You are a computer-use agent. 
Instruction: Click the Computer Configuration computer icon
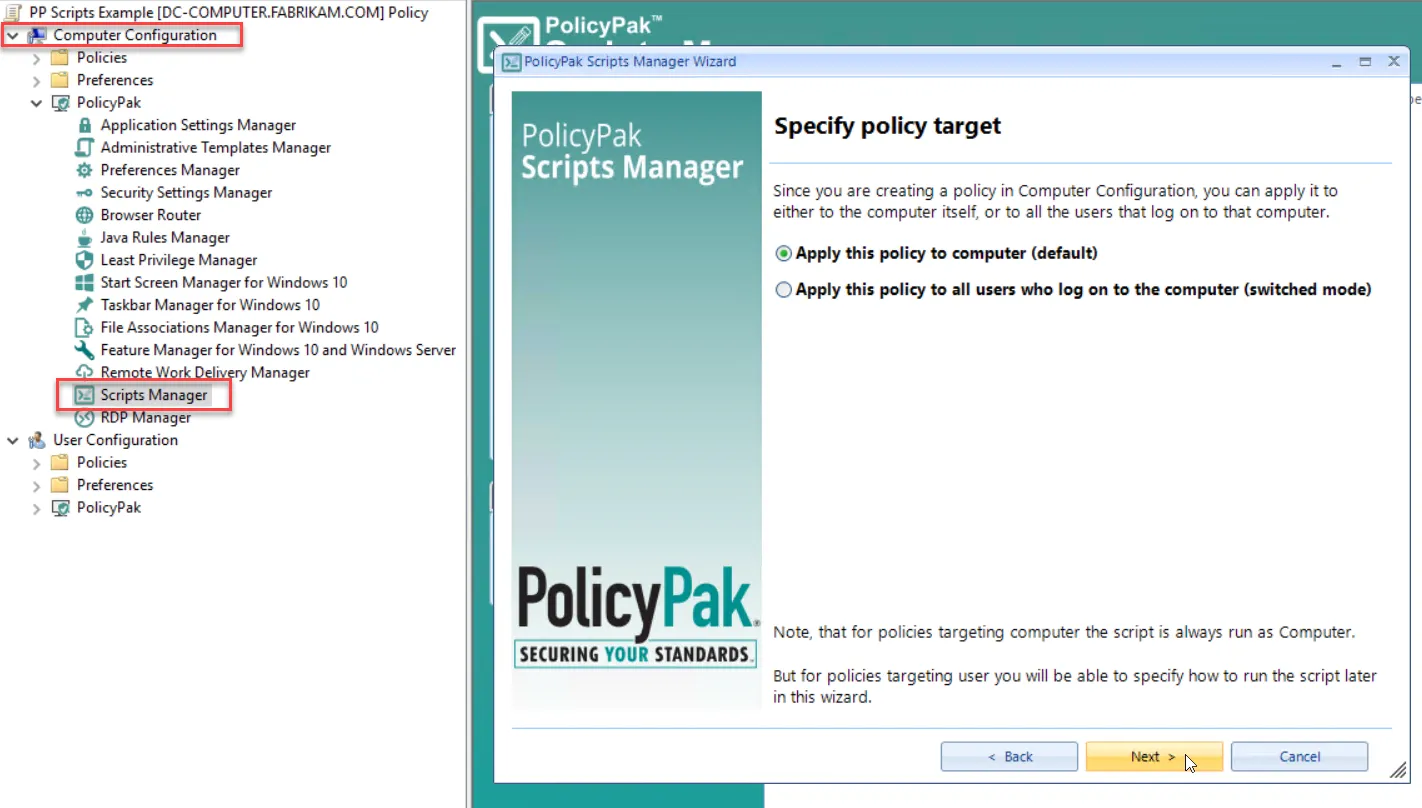[x=37, y=35]
